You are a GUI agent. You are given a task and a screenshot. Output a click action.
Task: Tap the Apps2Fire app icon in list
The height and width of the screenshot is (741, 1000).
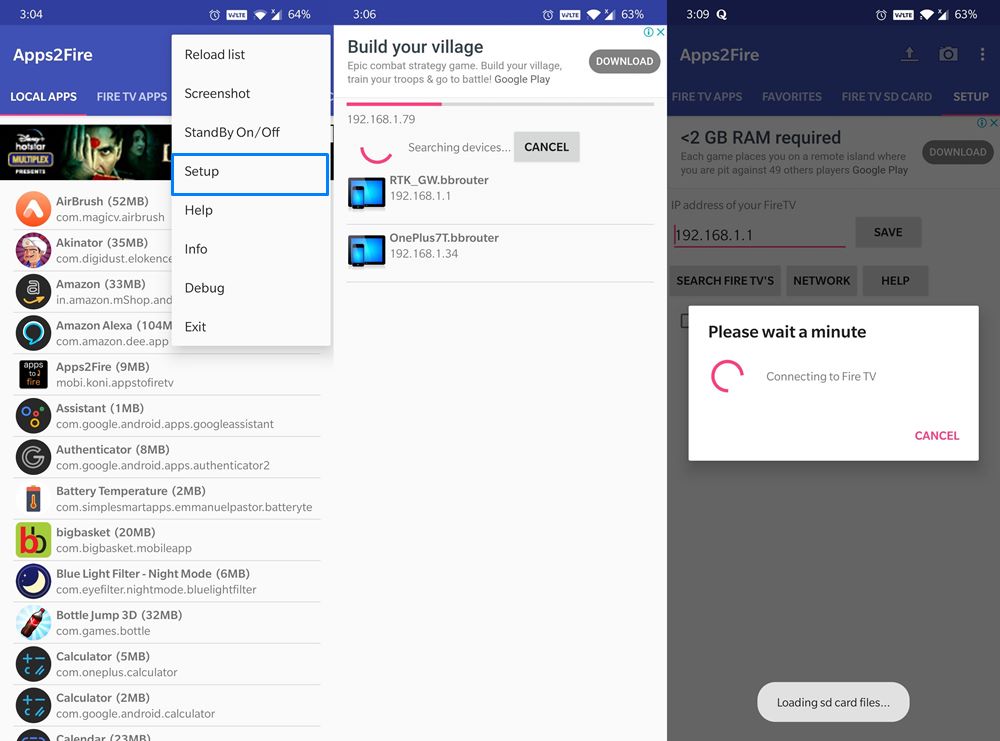coord(33,374)
